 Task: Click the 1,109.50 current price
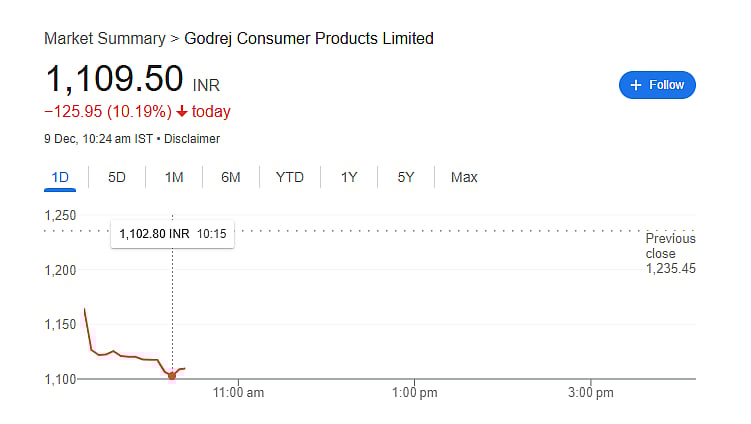(x=114, y=79)
